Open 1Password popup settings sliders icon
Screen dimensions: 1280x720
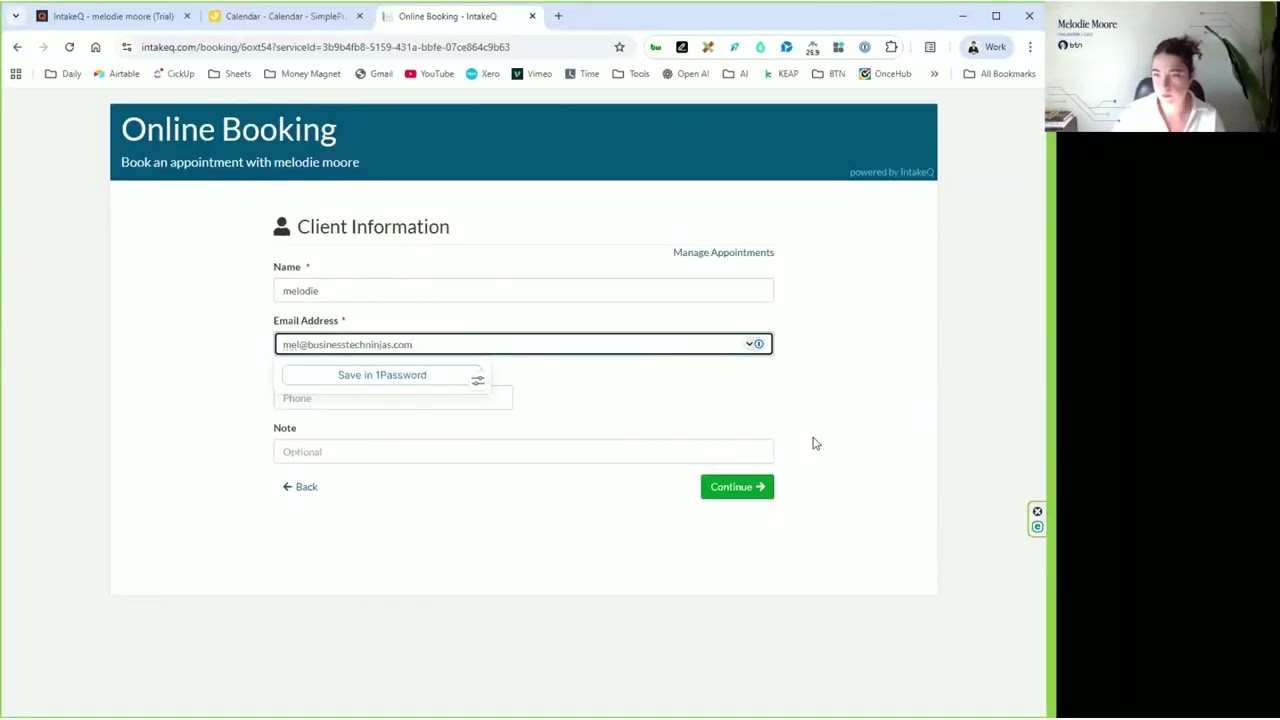478,380
